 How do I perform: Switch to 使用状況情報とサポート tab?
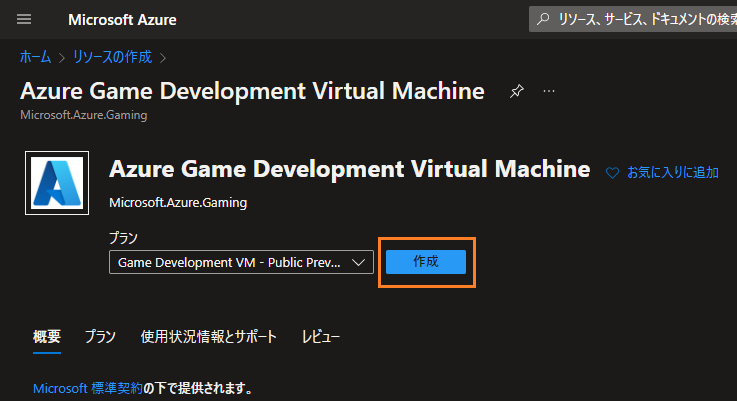point(209,337)
